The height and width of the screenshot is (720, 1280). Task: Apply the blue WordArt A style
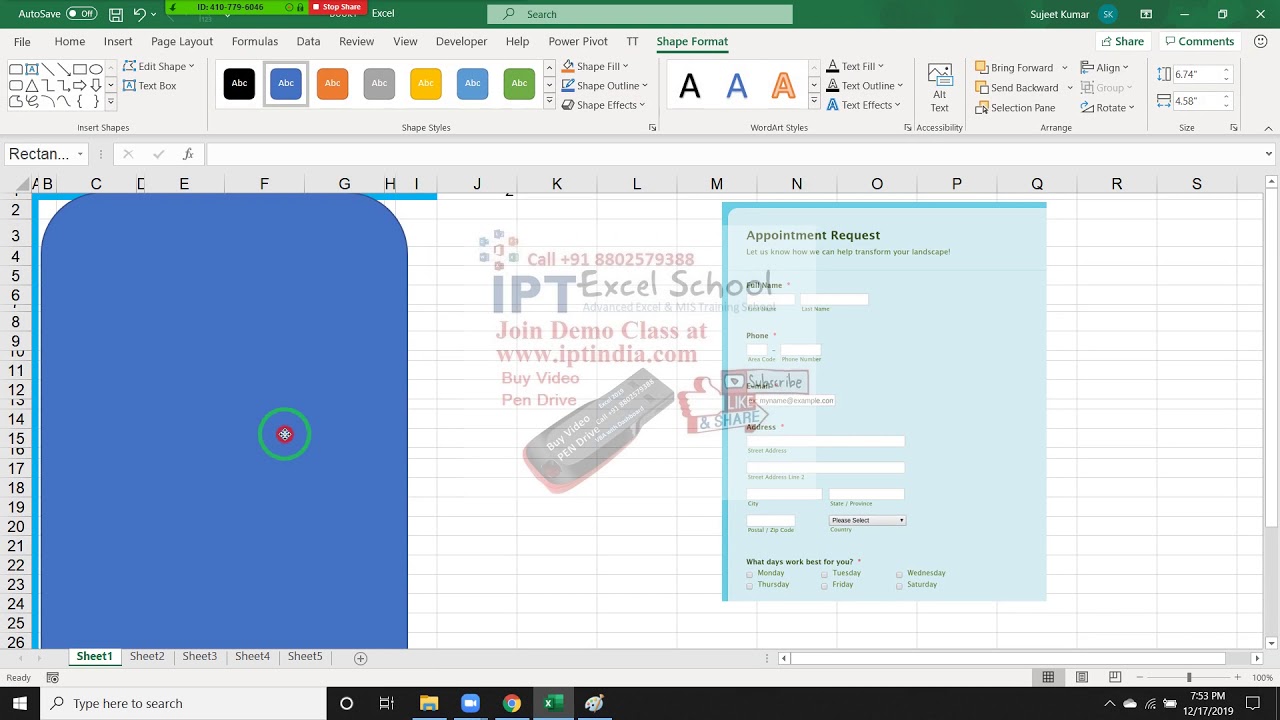pyautogui.click(x=737, y=86)
